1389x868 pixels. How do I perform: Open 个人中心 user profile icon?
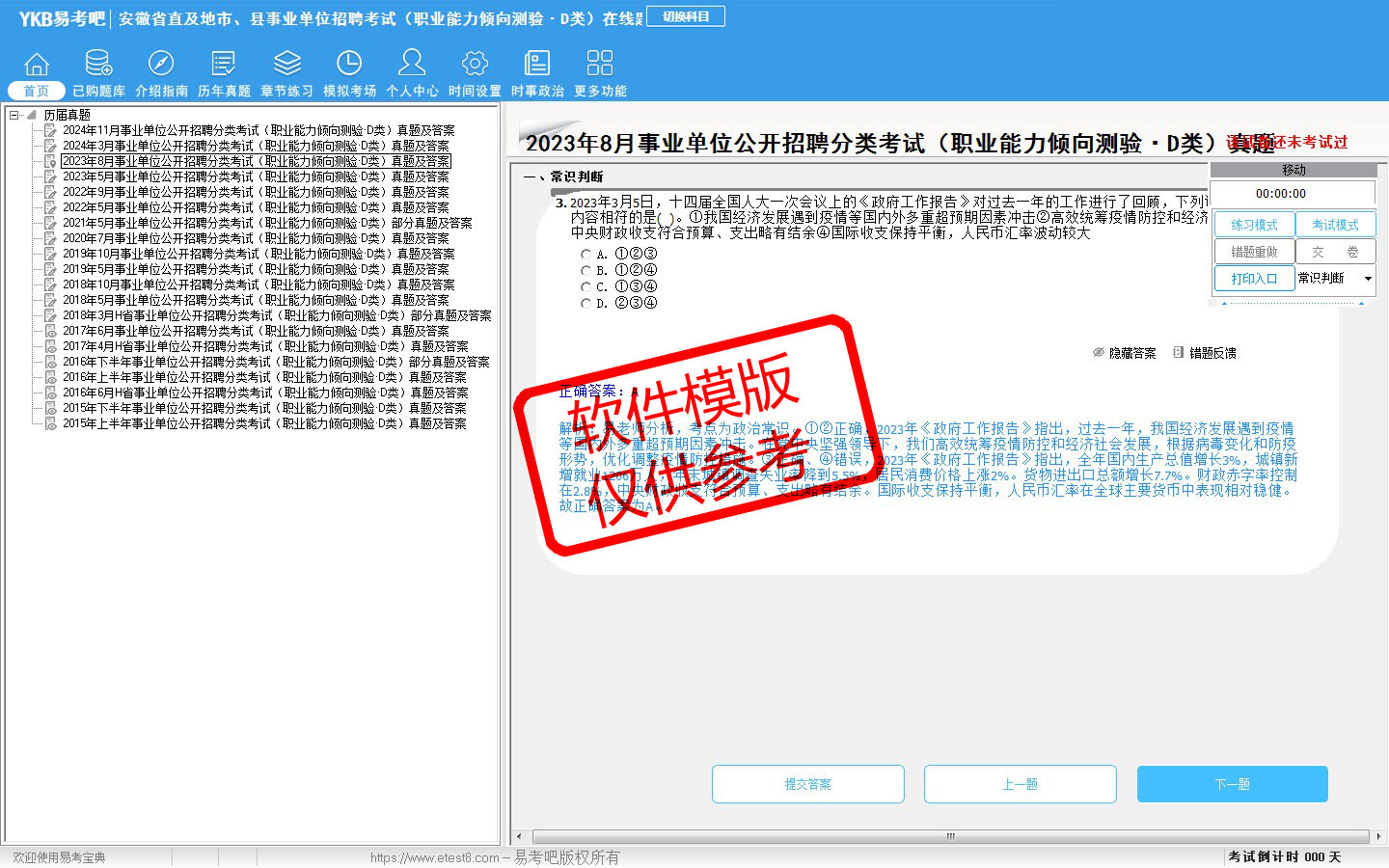point(412,65)
